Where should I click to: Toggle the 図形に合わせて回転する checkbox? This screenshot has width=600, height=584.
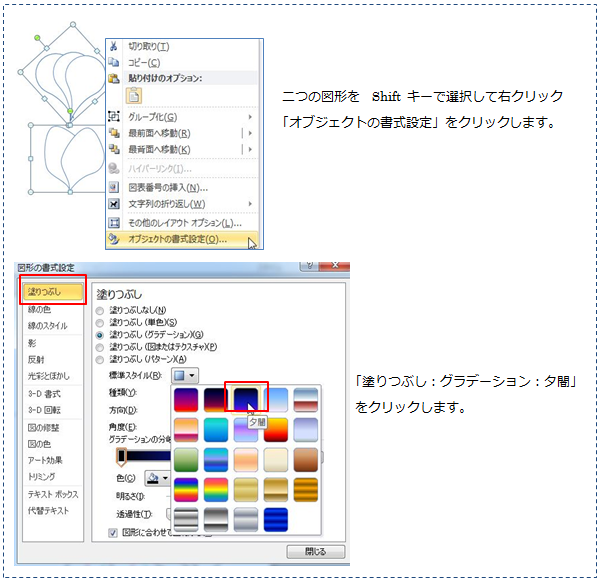(x=112, y=533)
